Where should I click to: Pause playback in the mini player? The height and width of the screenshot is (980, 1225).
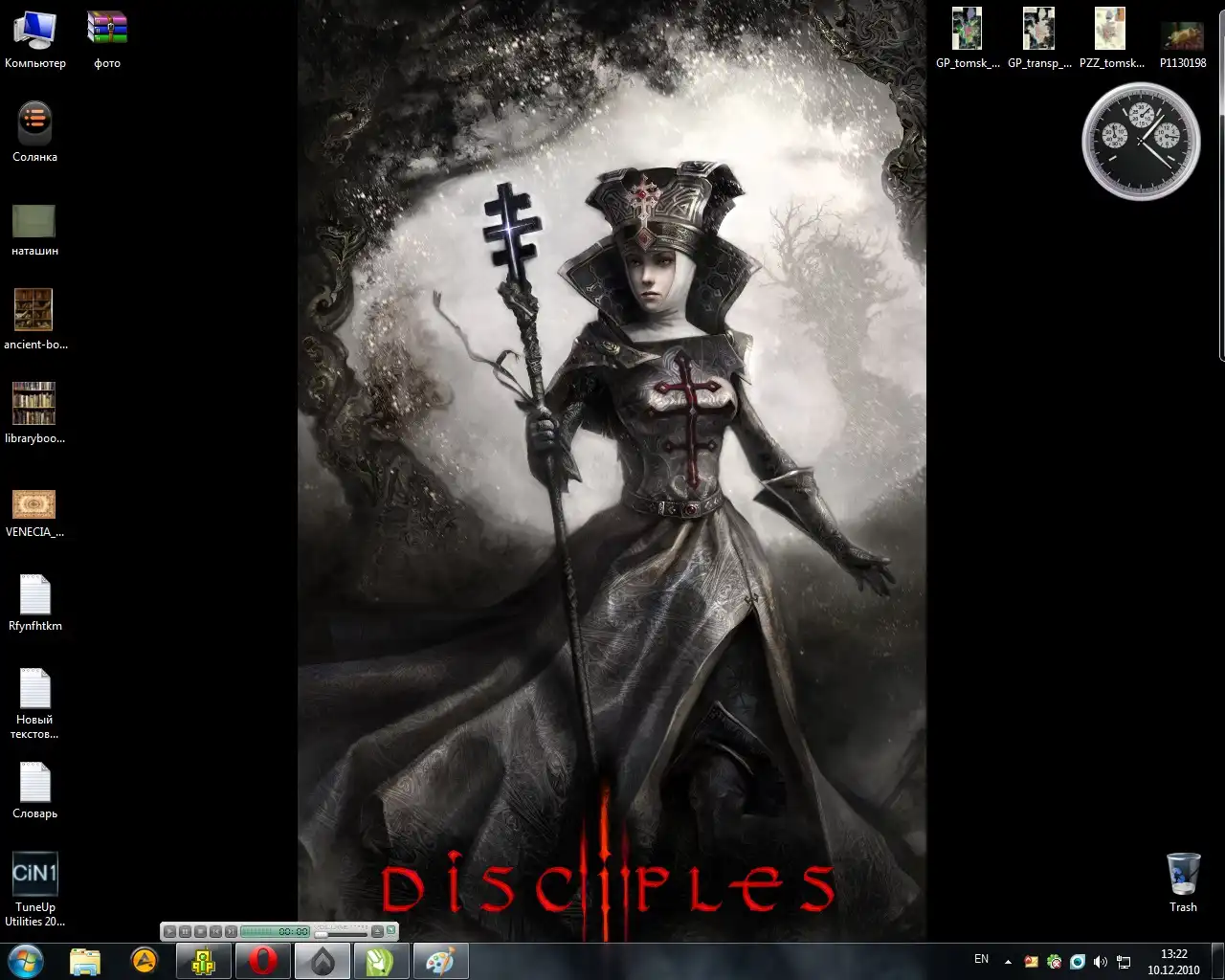185,931
